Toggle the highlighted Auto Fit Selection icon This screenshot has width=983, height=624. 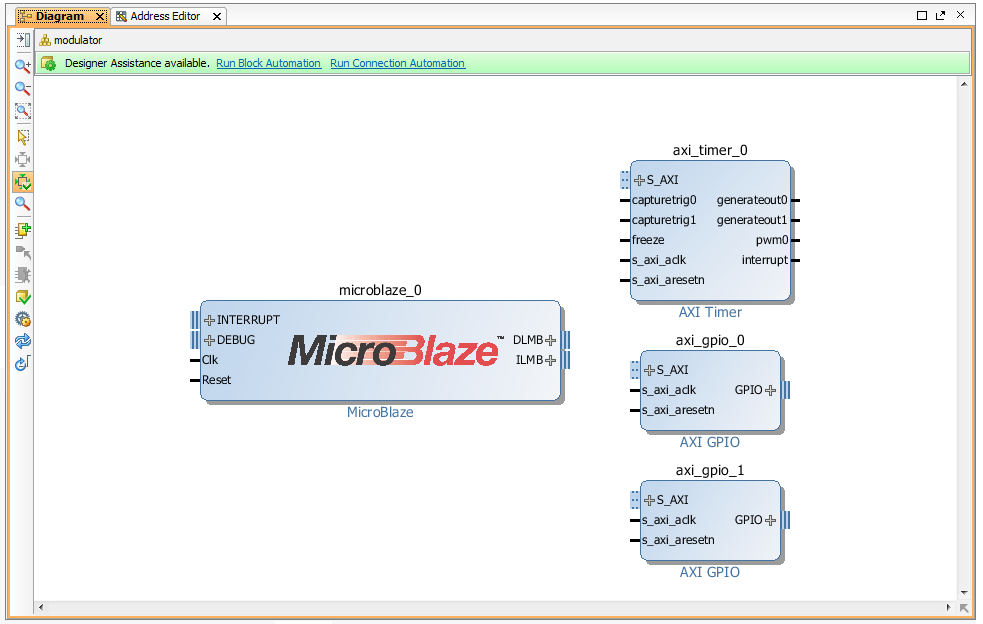click(23, 182)
